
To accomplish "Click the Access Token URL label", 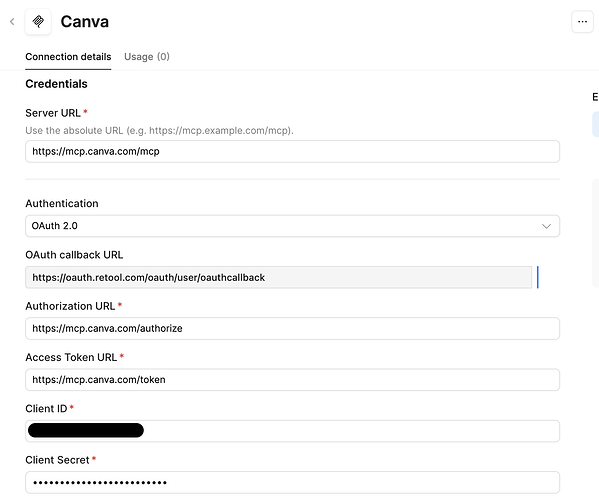I will tap(71, 357).
